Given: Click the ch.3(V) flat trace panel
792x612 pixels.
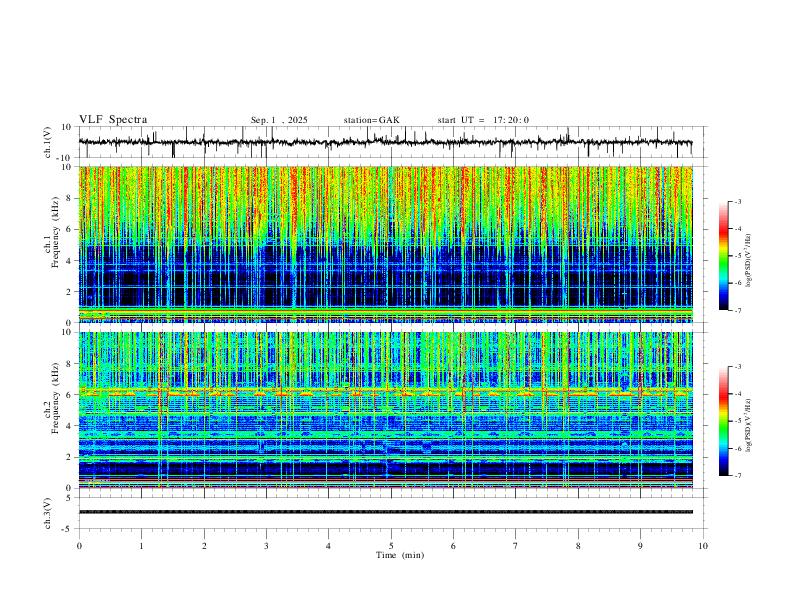Looking at the screenshot, I should tap(392, 513).
